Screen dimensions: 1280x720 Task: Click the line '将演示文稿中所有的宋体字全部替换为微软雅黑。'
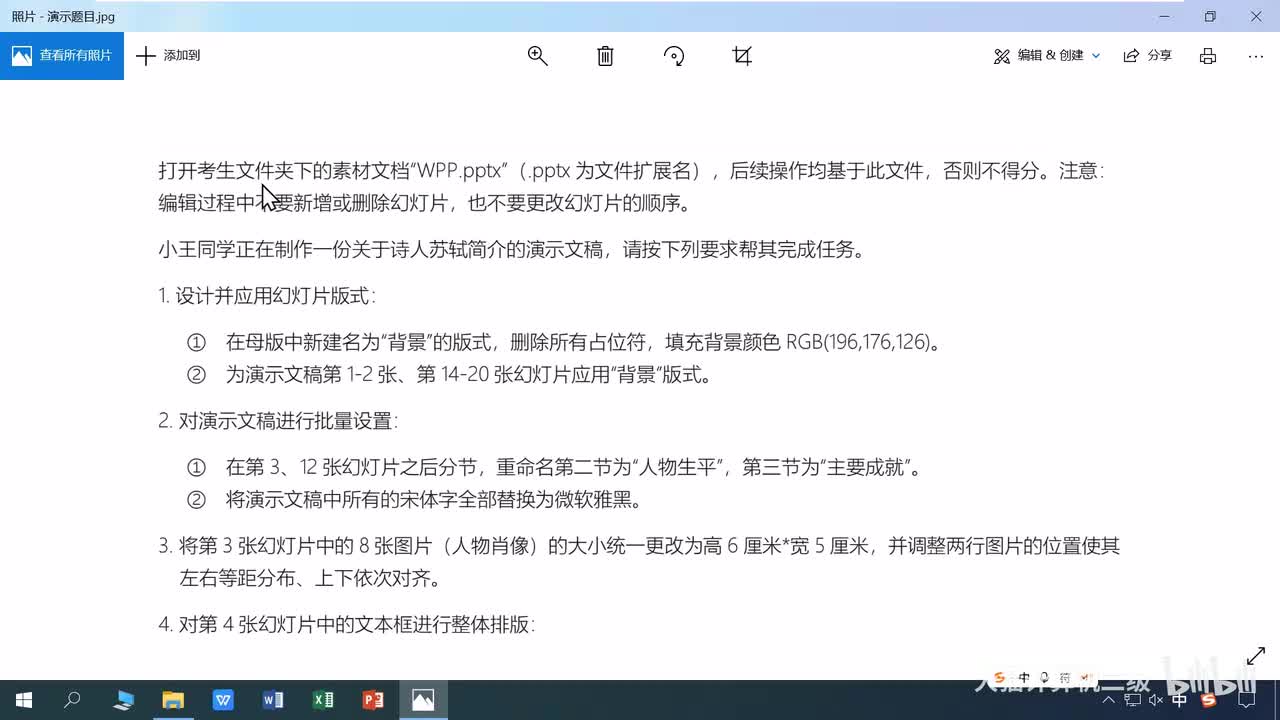click(x=433, y=499)
